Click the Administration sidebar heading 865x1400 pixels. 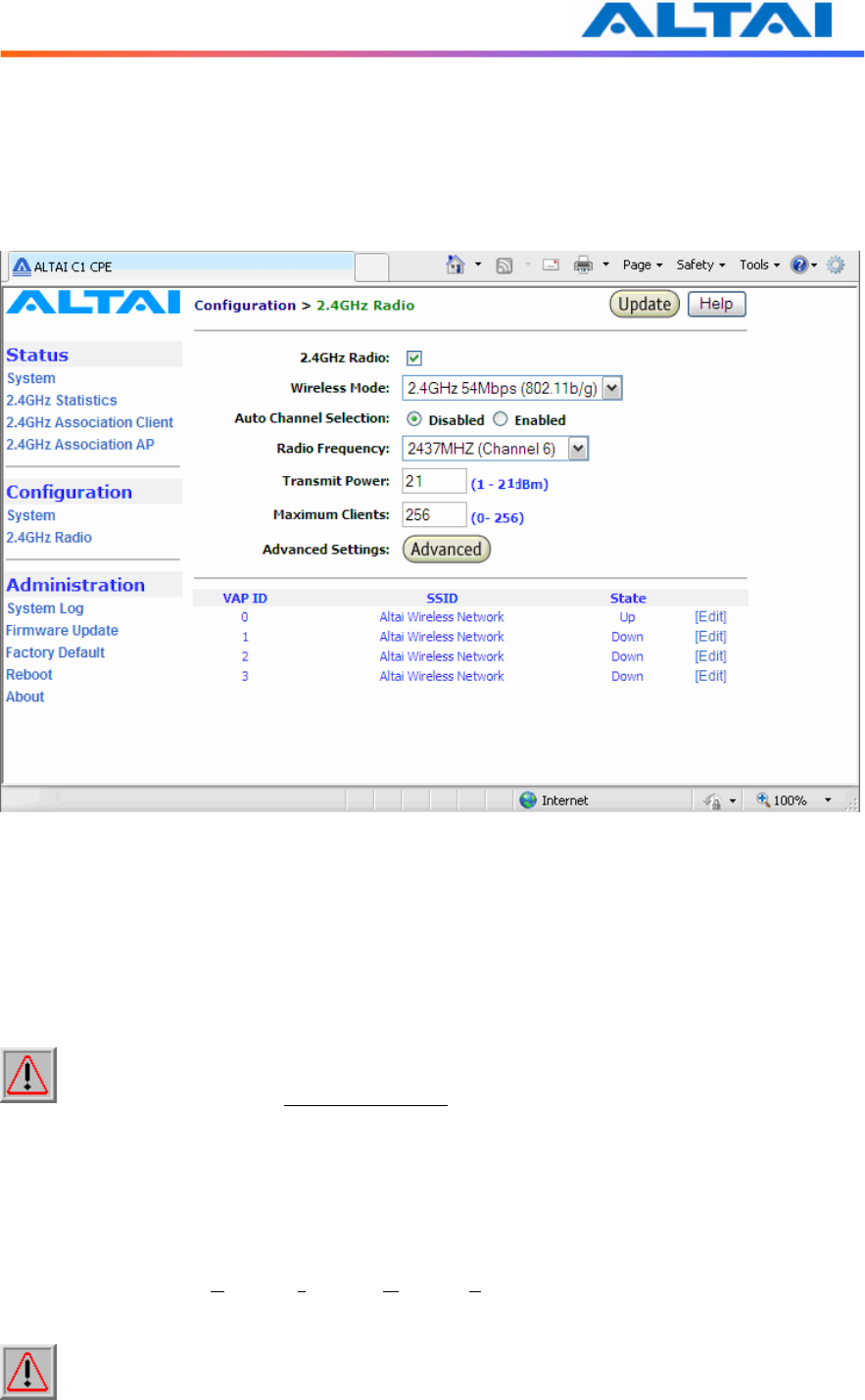coord(75,585)
